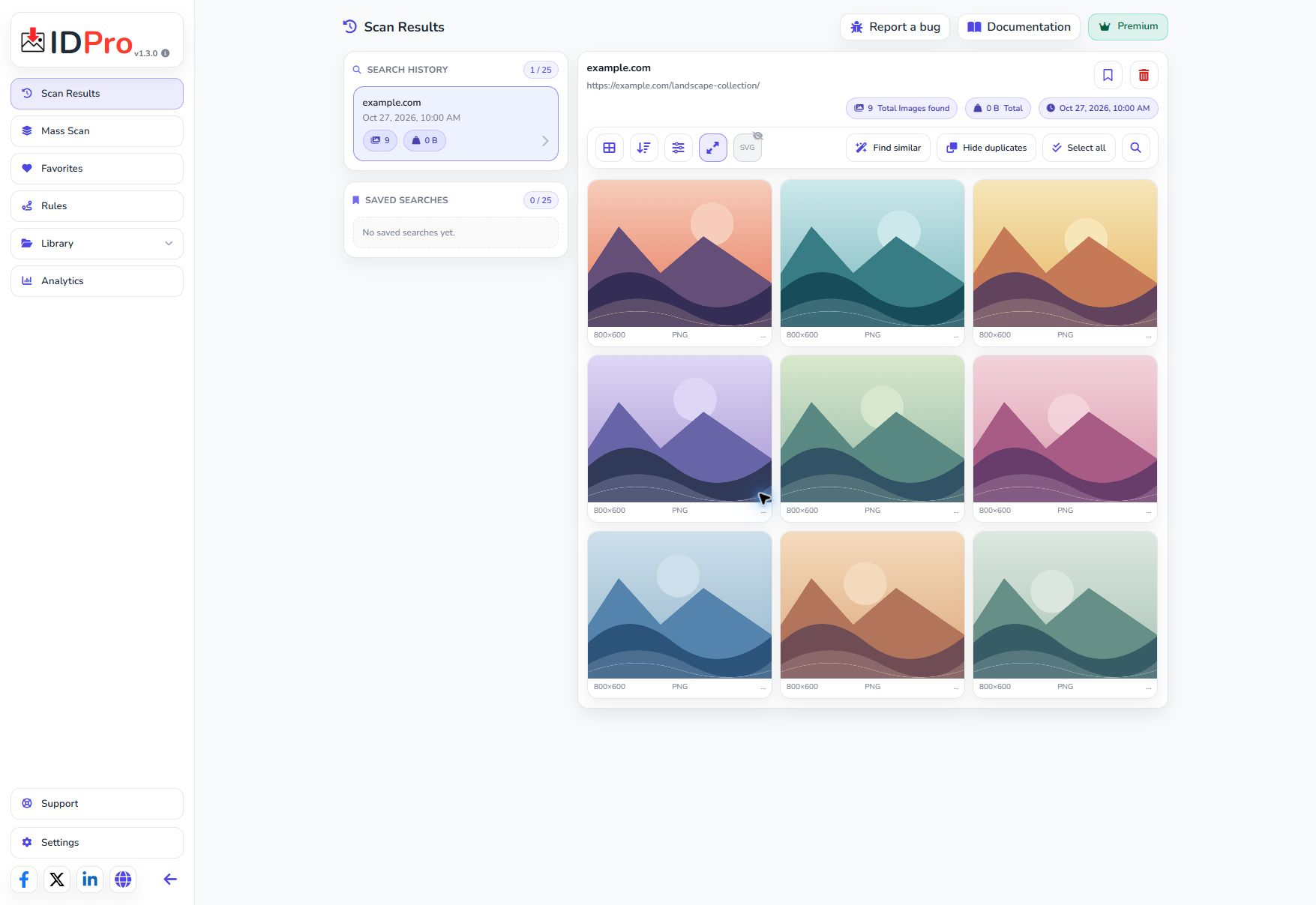Open the filter sliders icon

click(x=678, y=148)
